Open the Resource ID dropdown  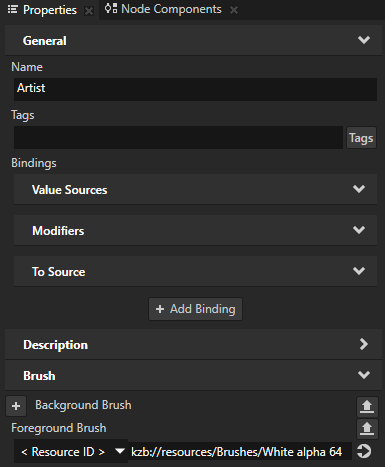tap(71, 452)
